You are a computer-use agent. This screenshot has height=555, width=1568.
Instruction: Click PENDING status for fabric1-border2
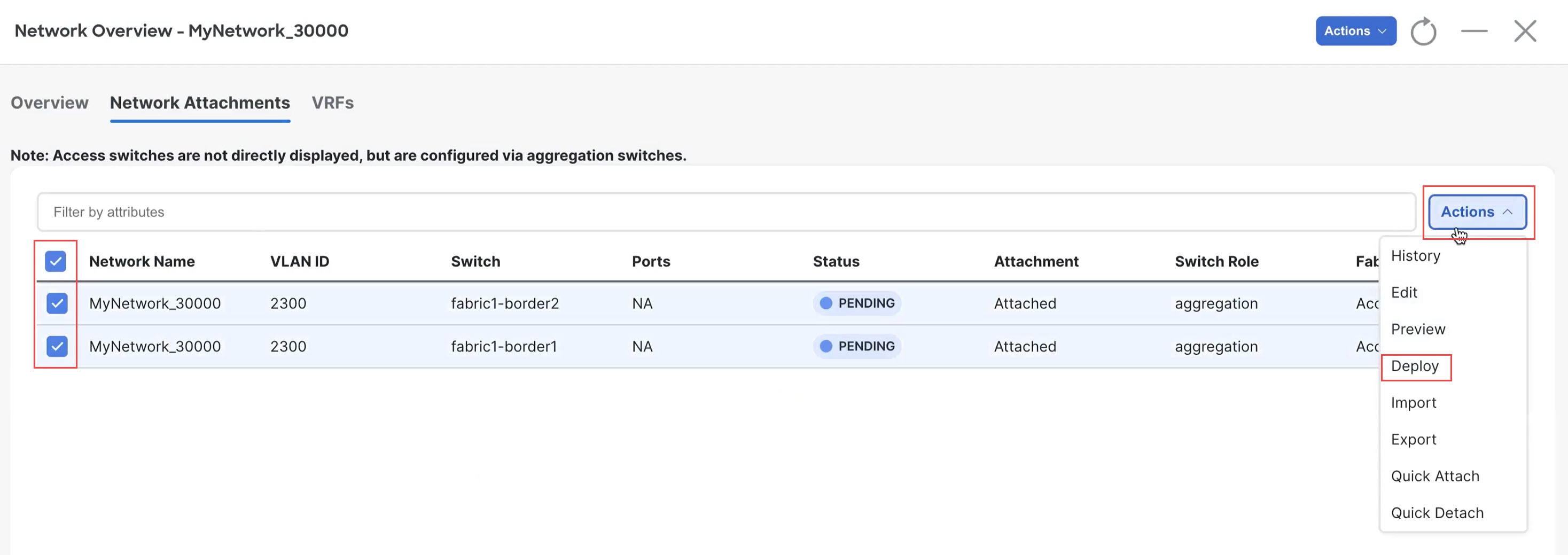coord(857,303)
